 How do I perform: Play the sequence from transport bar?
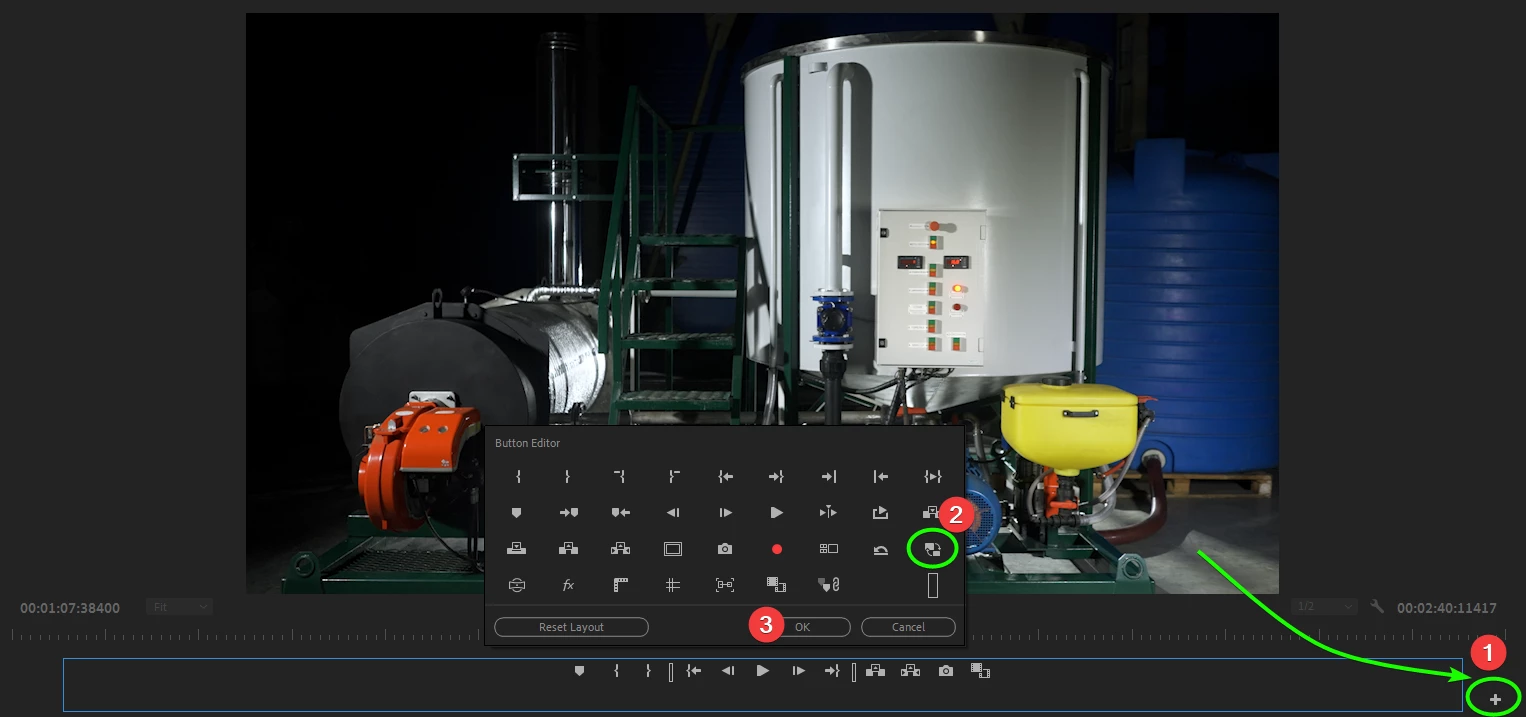[763, 671]
